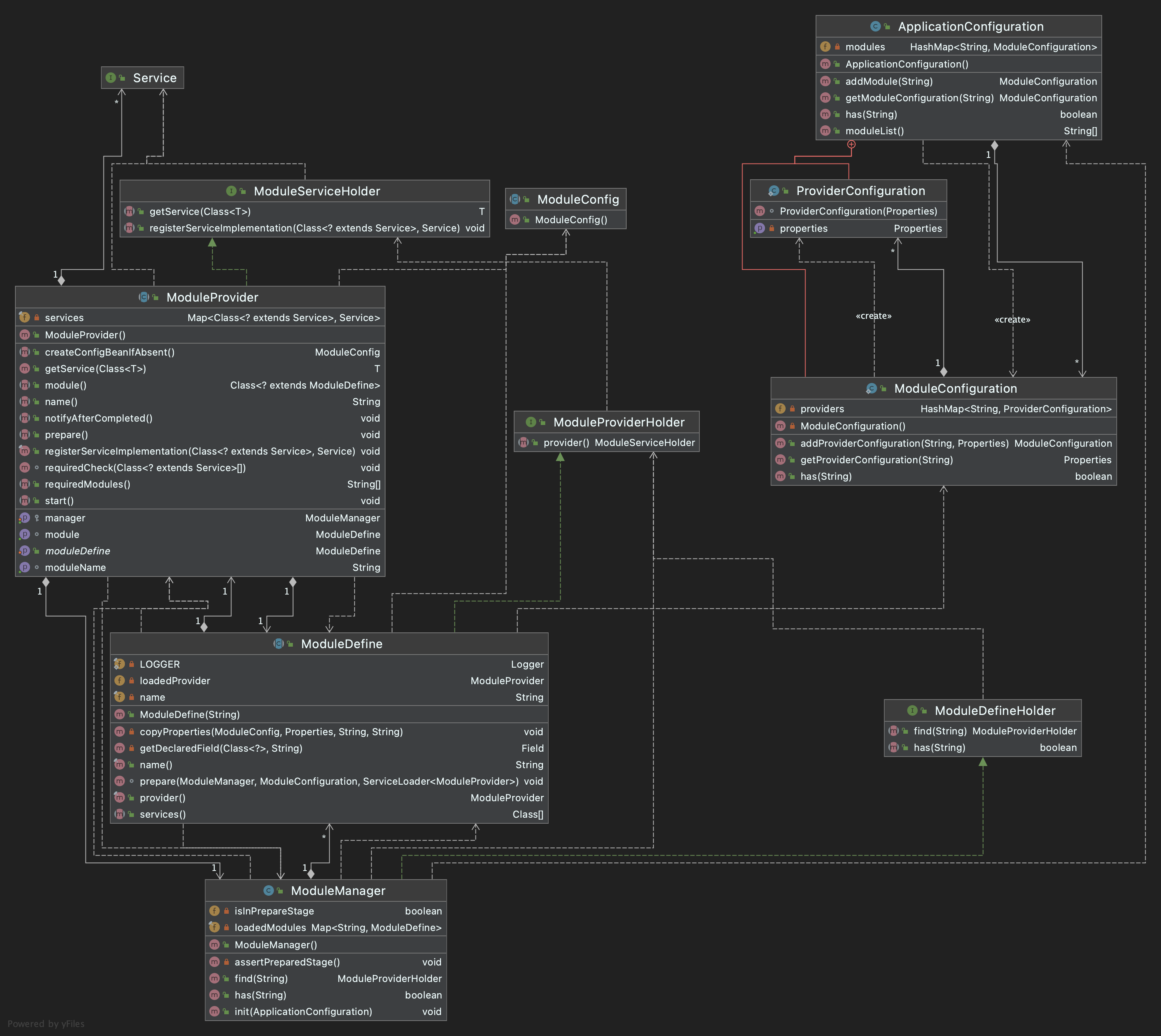Click the ModuleDefineHolder interface icon

click(x=912, y=710)
